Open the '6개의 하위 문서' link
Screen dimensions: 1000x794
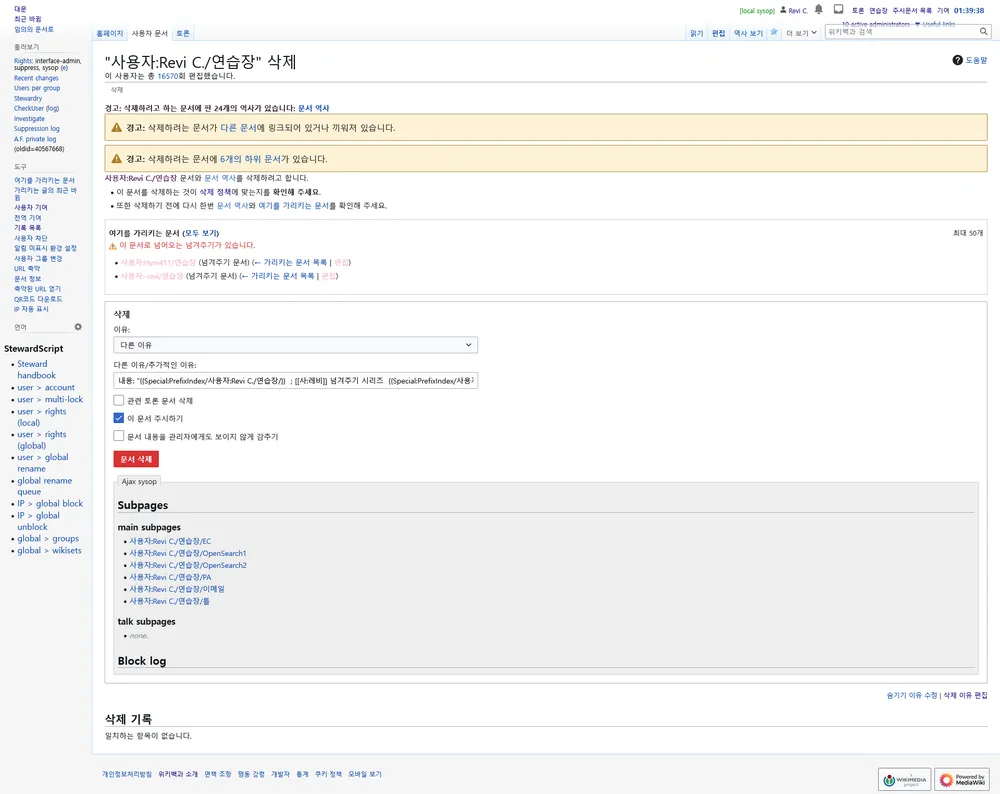pos(251,159)
